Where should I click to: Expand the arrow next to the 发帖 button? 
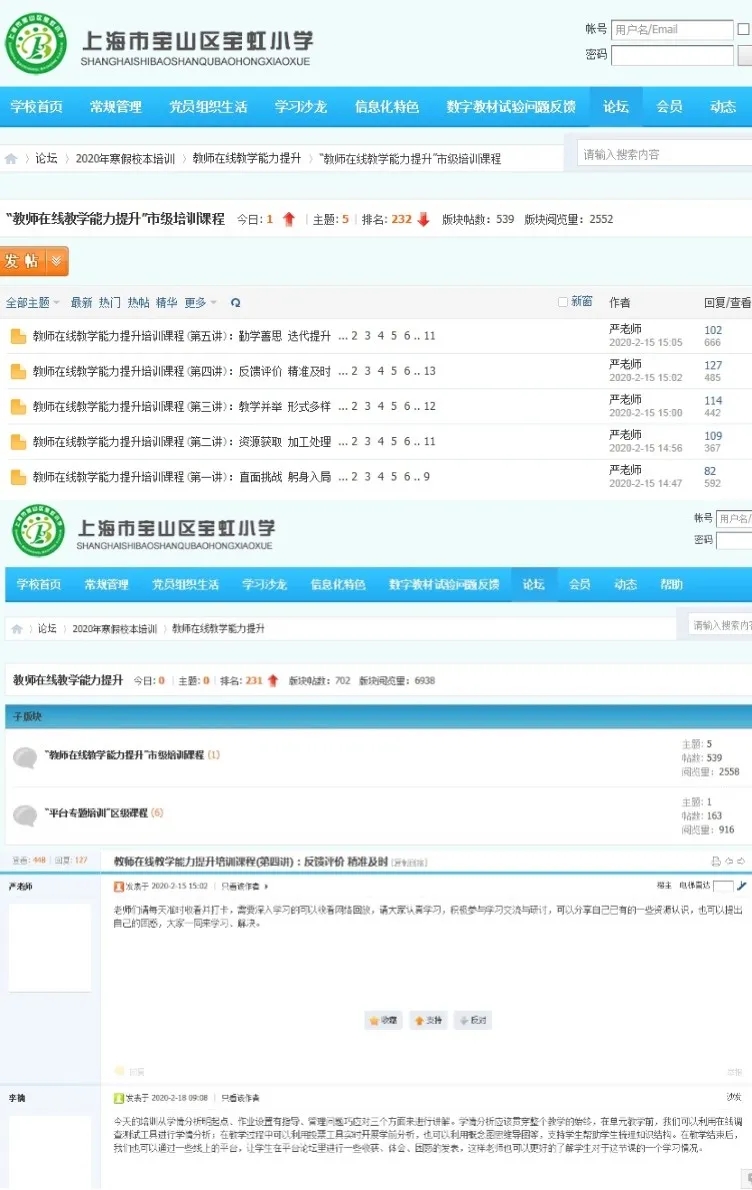click(57, 261)
